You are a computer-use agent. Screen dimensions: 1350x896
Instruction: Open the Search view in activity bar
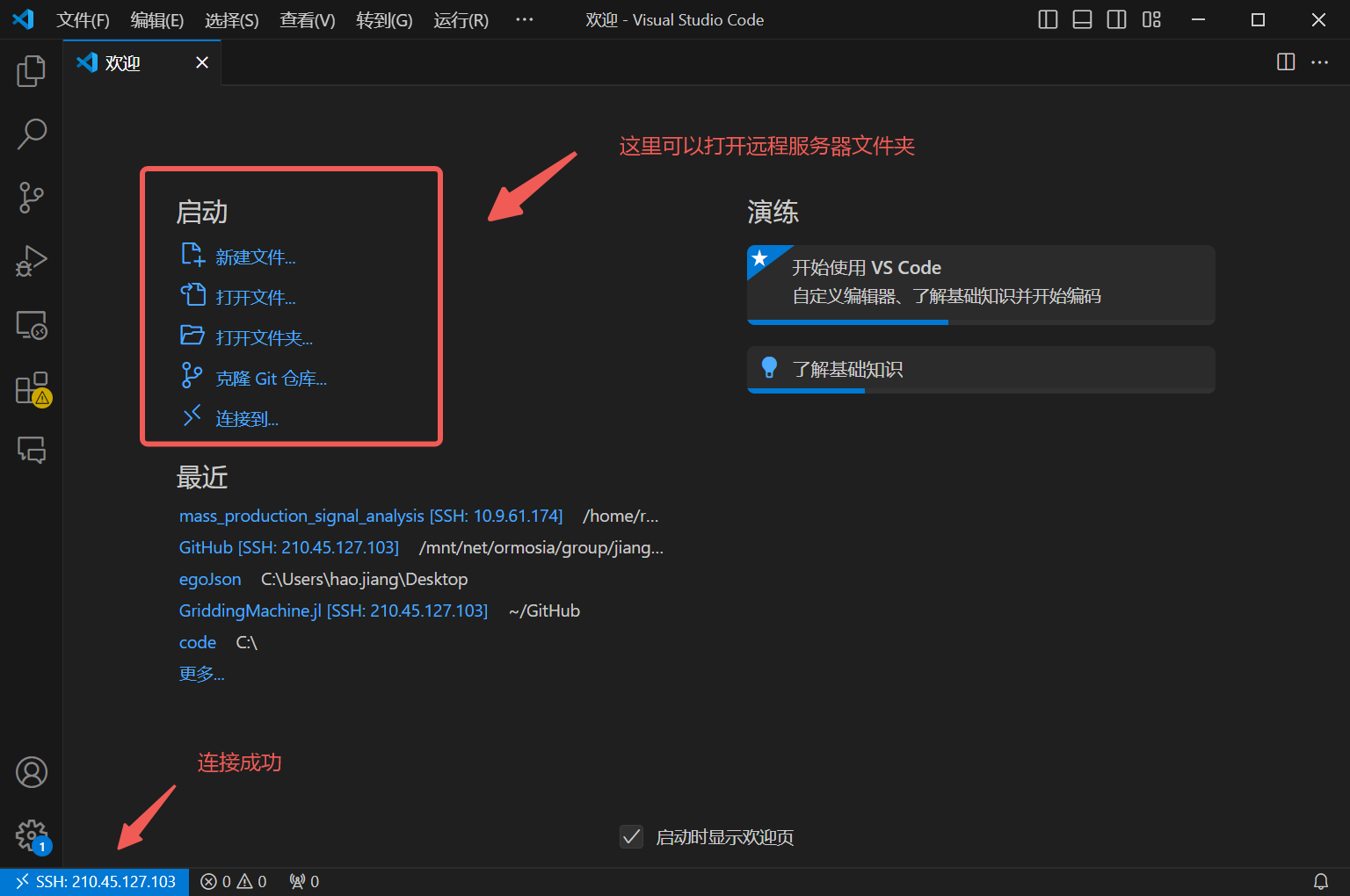32,134
